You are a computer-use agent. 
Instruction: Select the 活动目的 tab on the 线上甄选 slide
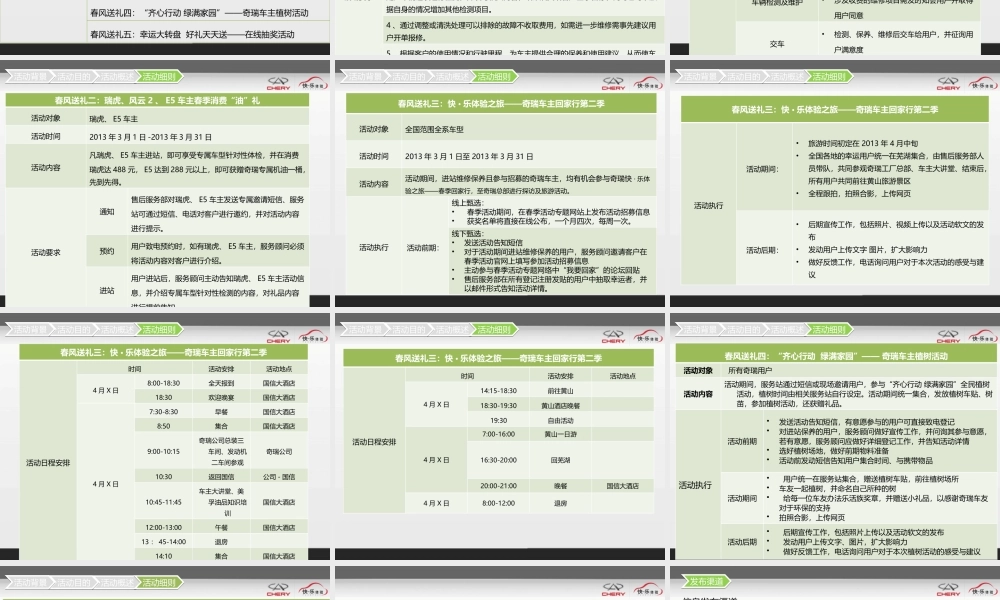(408, 77)
